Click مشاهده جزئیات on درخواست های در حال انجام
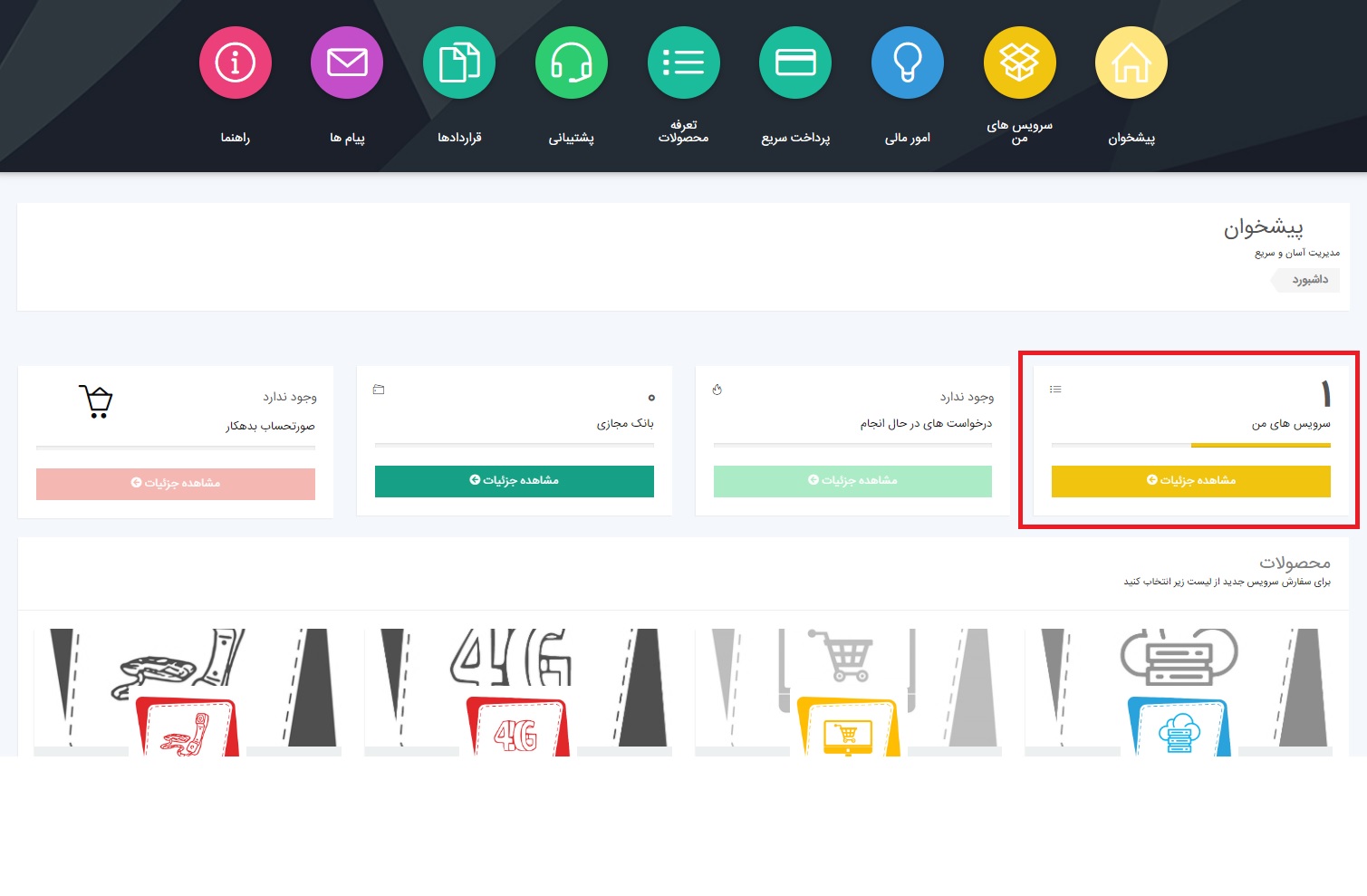Screen dimensions: 1367x896 point(852,481)
